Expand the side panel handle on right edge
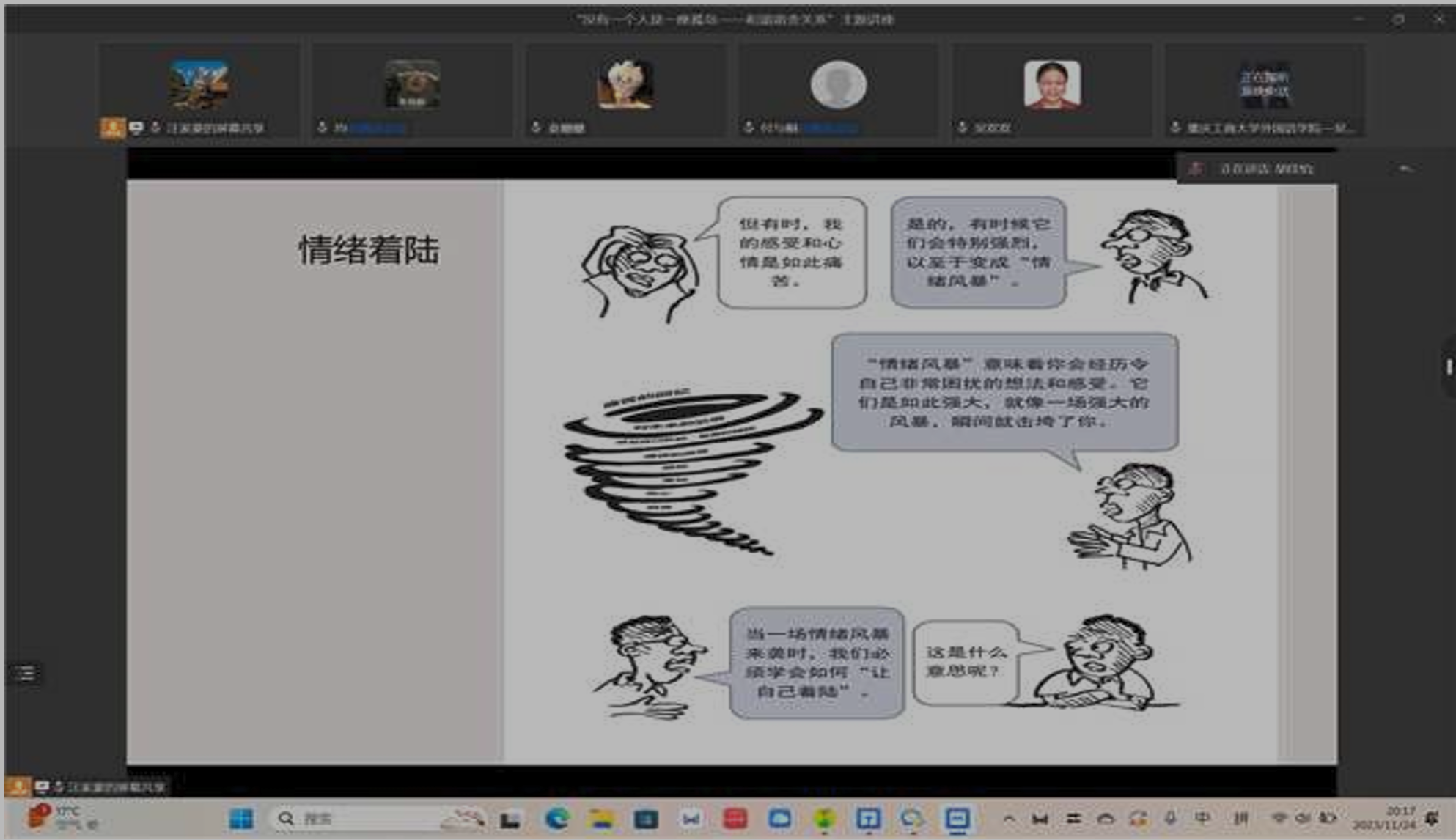 pyautogui.click(x=1448, y=366)
